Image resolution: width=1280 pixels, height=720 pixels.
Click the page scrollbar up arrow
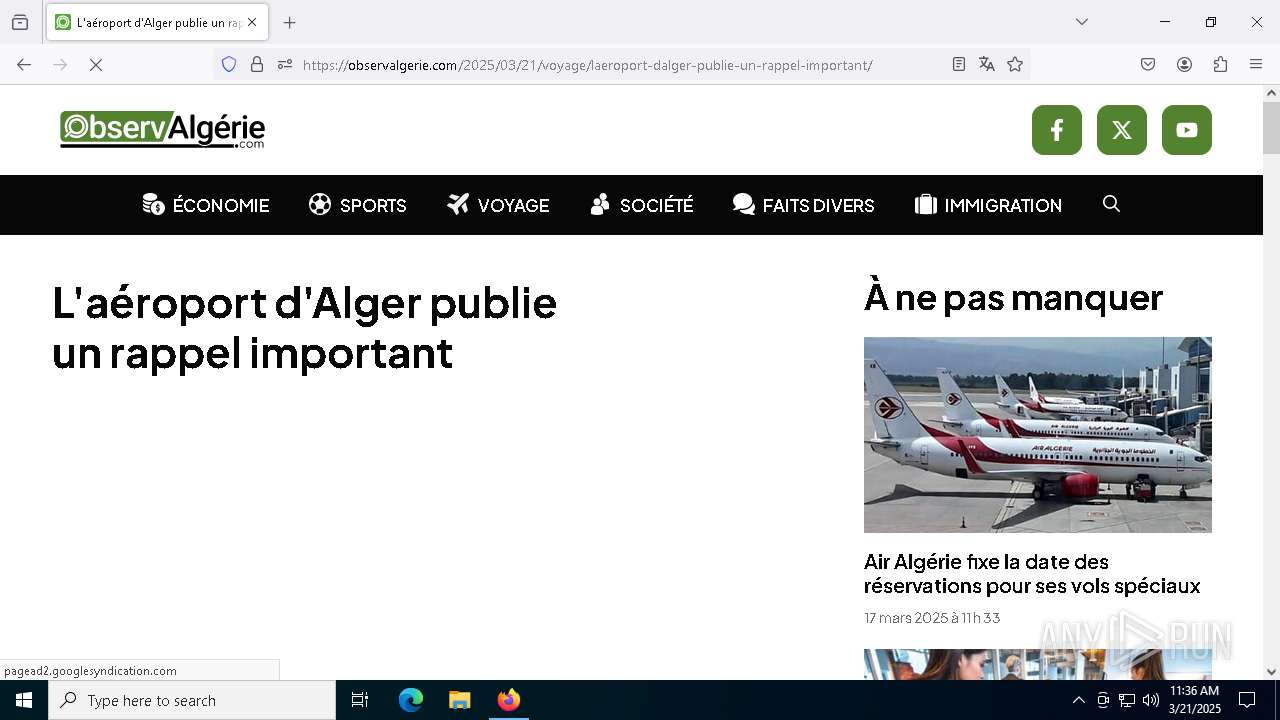(1271, 93)
